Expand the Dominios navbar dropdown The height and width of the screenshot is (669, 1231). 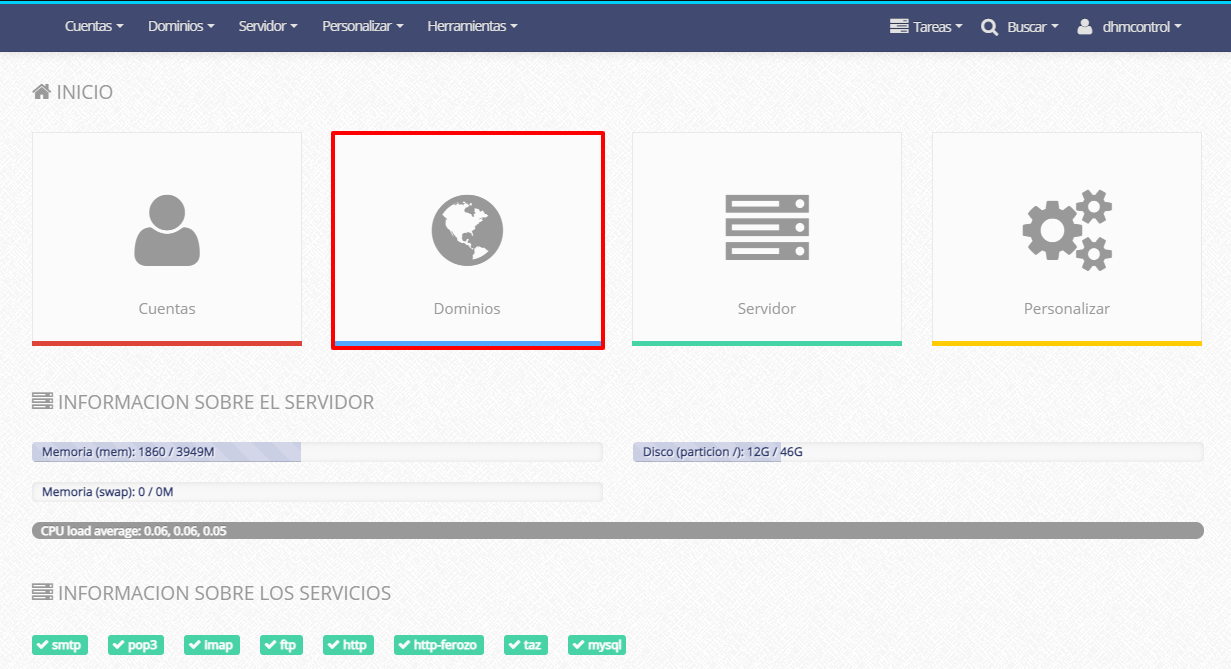pos(181,27)
